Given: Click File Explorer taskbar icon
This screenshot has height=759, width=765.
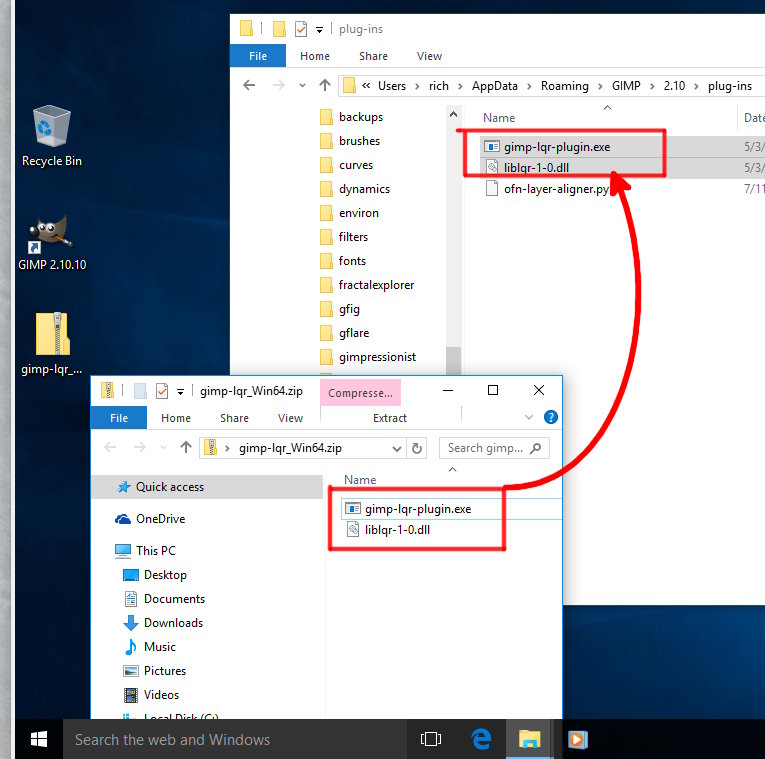Looking at the screenshot, I should click(530, 739).
